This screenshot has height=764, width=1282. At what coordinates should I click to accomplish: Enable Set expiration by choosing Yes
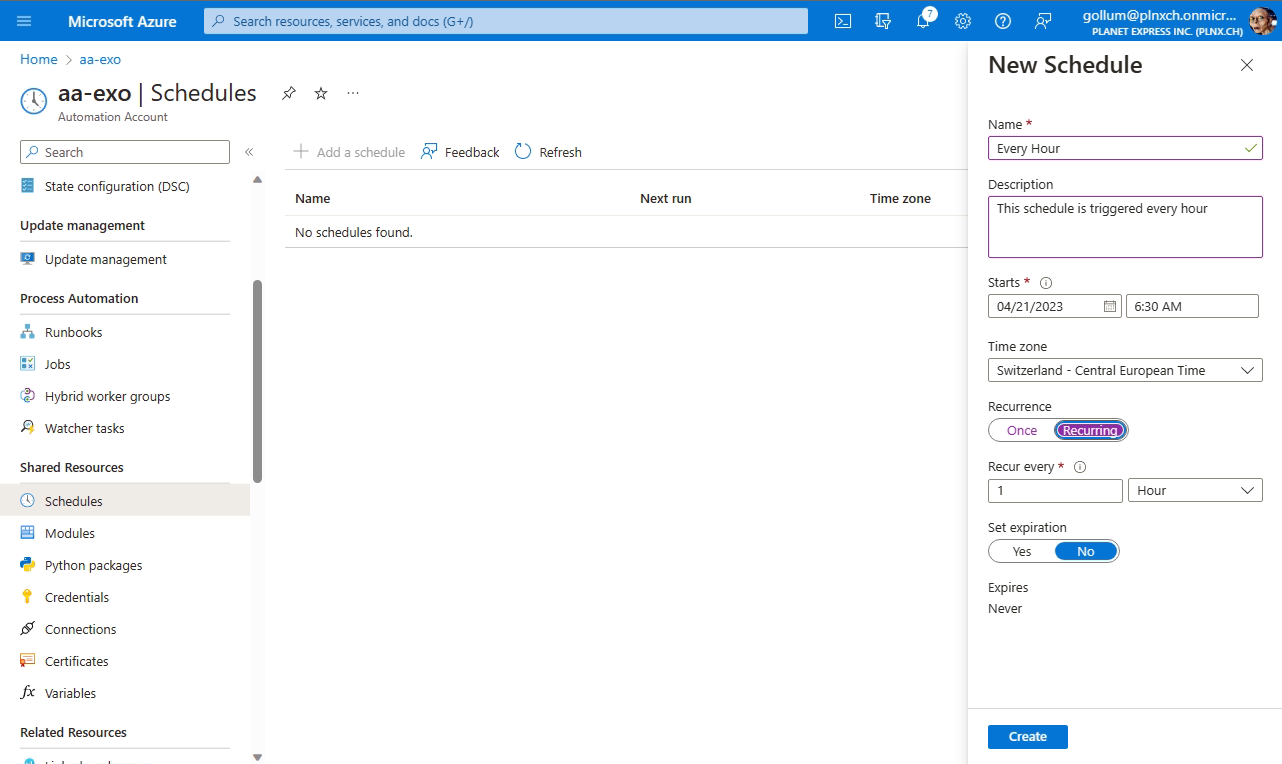tap(1022, 551)
